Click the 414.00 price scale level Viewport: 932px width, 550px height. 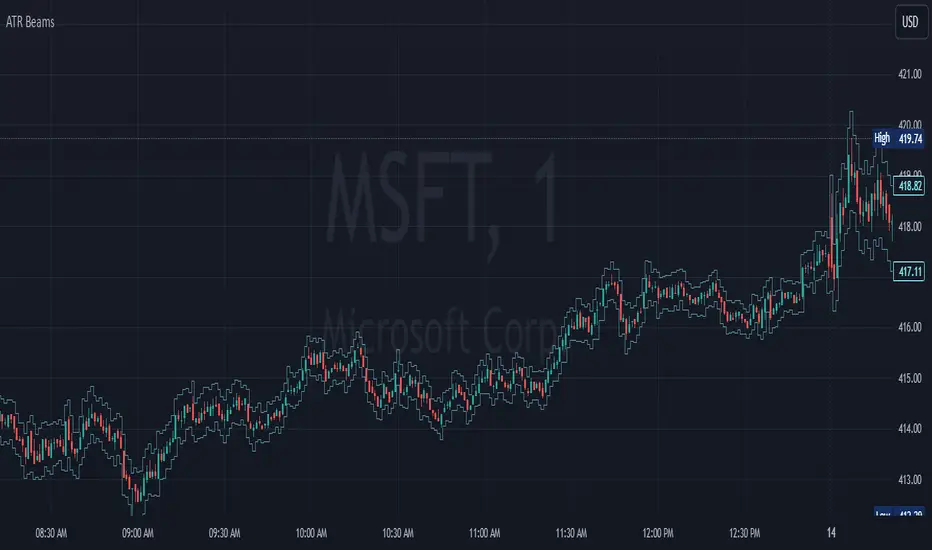(910, 429)
